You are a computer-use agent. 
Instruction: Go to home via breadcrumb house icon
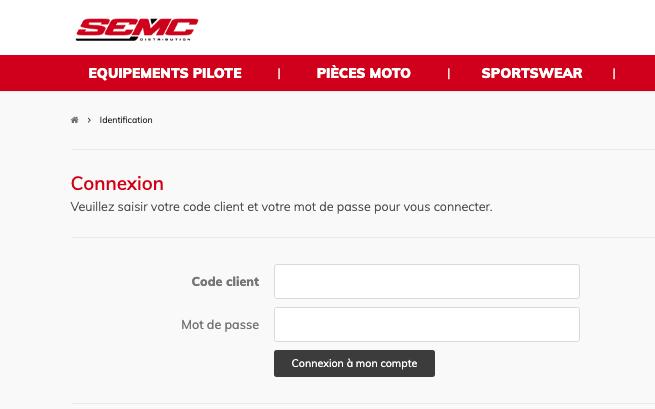tap(75, 120)
